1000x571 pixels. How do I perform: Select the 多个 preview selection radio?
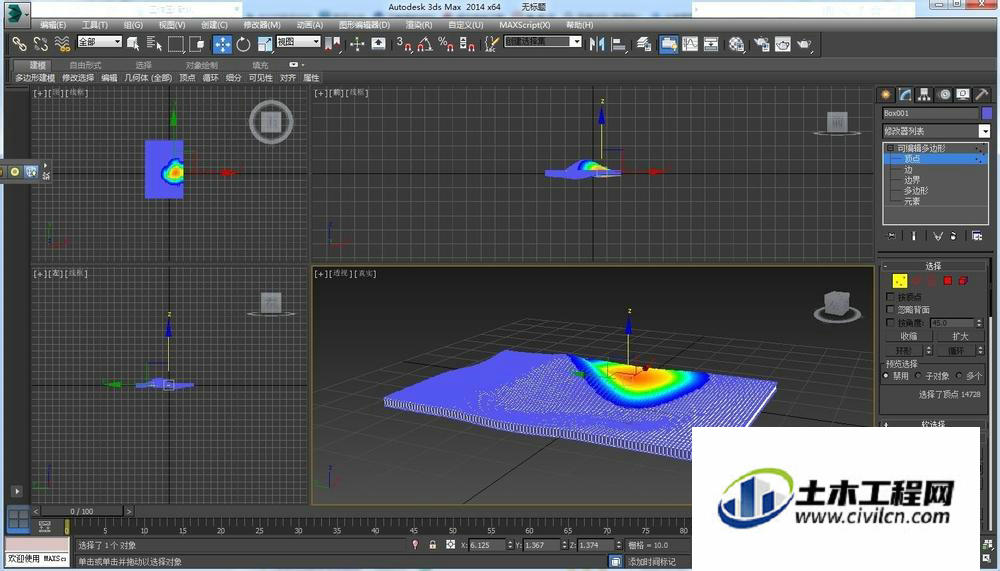click(959, 376)
